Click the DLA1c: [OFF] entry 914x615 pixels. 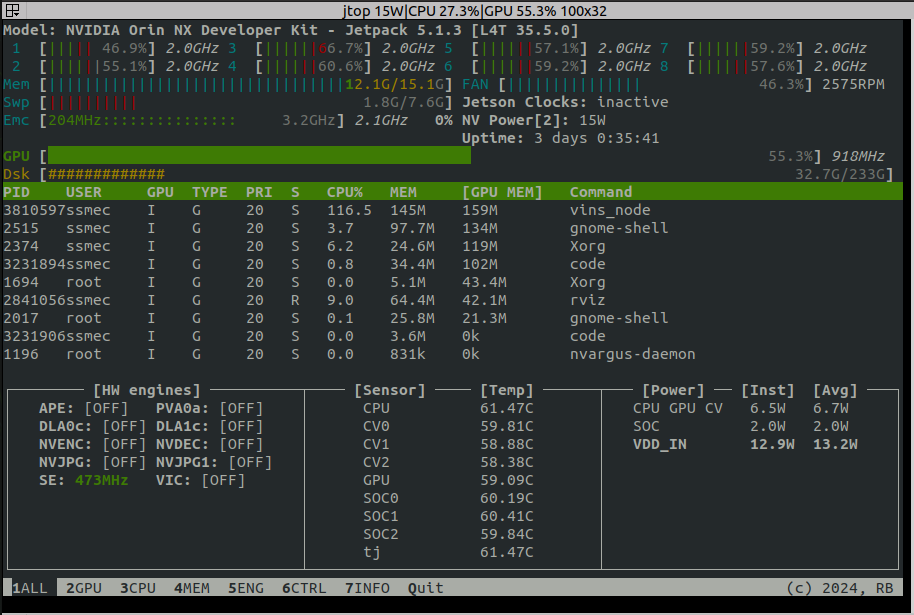(209, 426)
